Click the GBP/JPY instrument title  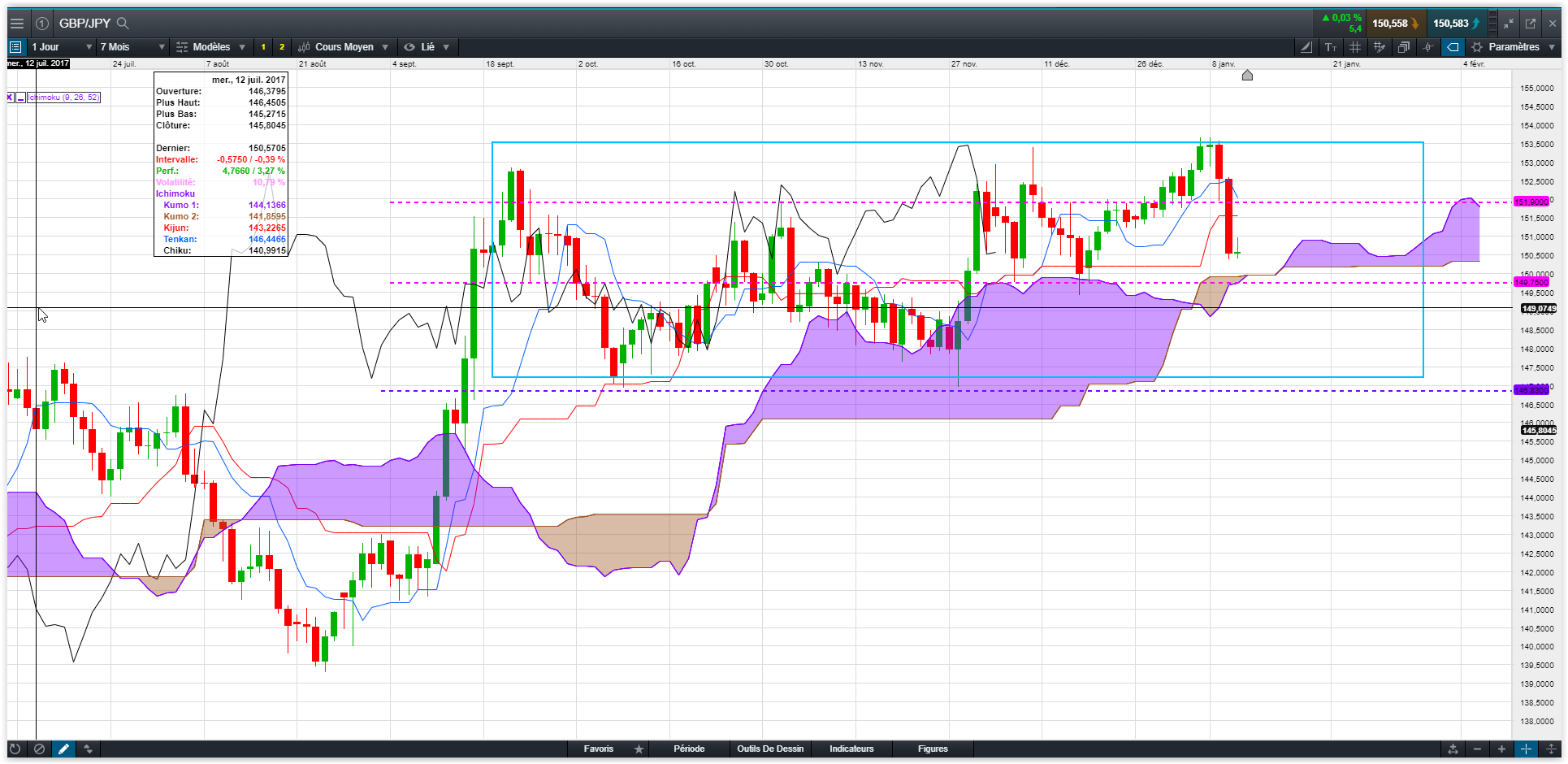[84, 24]
